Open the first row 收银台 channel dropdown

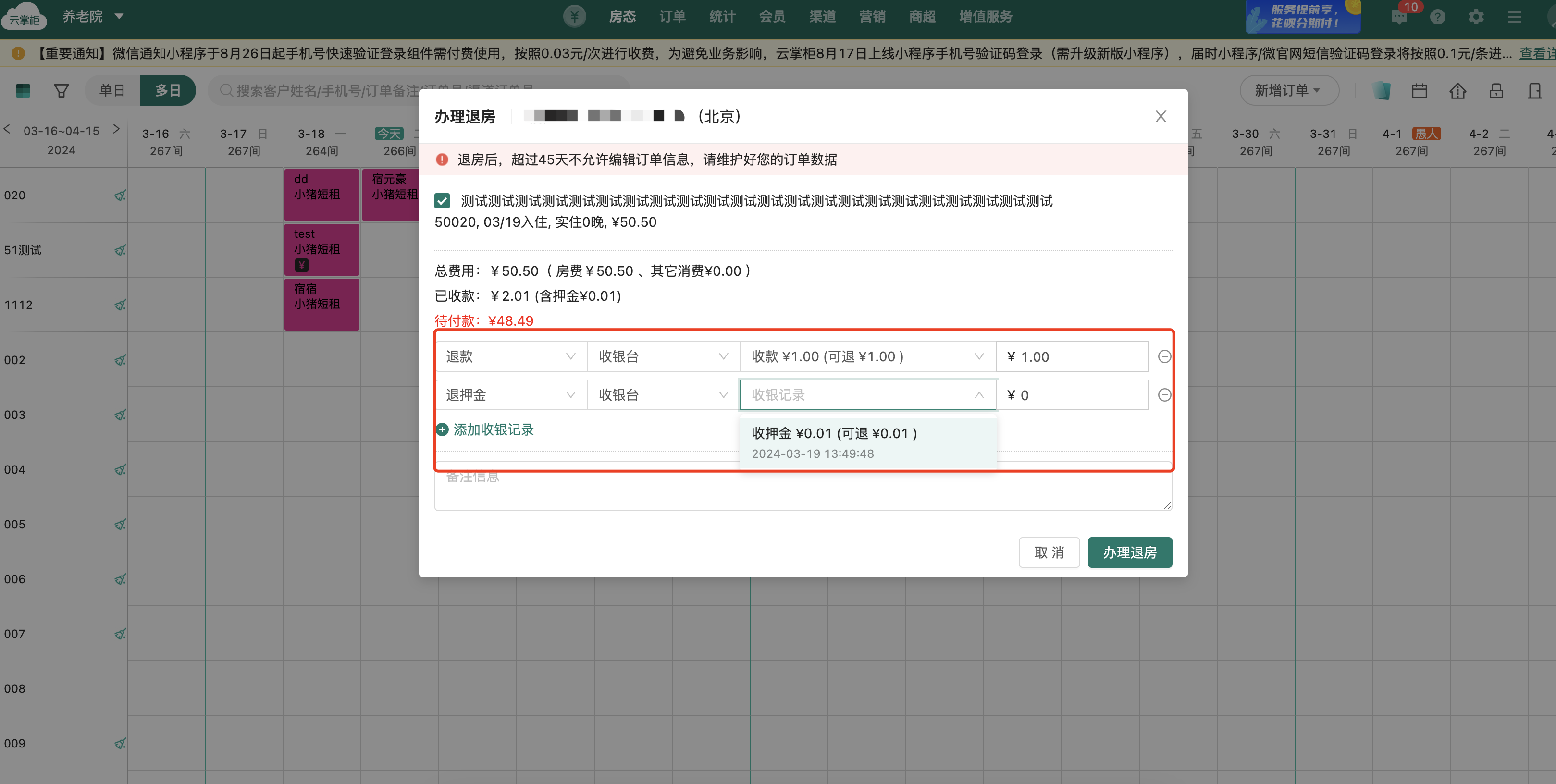click(663, 356)
